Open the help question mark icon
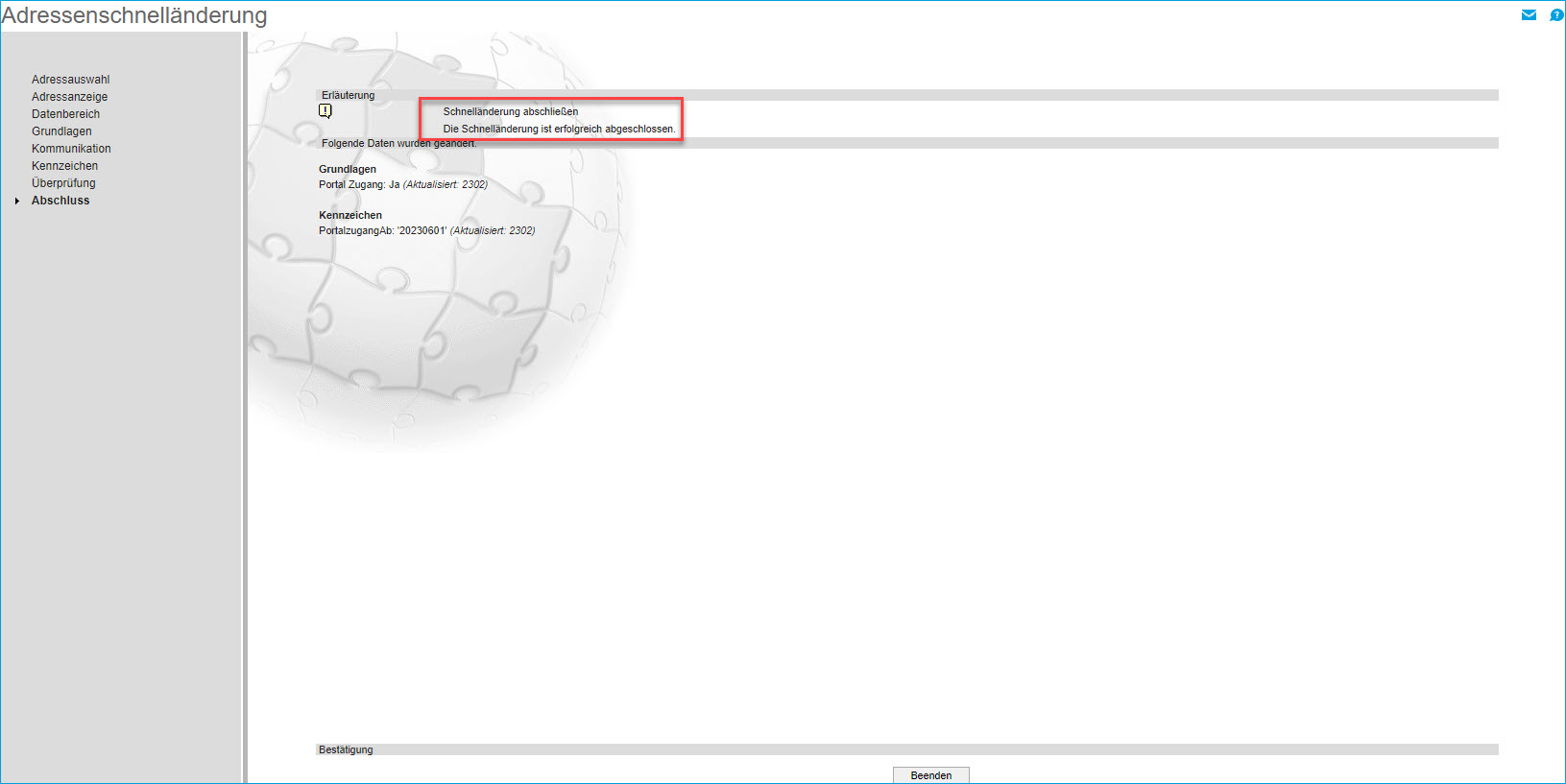Screen dimensions: 1566x784 pyautogui.click(x=1556, y=14)
